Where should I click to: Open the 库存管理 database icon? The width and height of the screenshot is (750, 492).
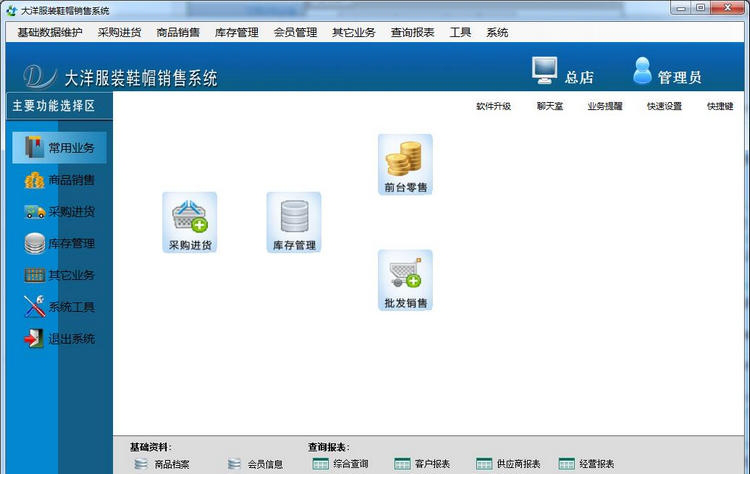pyautogui.click(x=294, y=222)
